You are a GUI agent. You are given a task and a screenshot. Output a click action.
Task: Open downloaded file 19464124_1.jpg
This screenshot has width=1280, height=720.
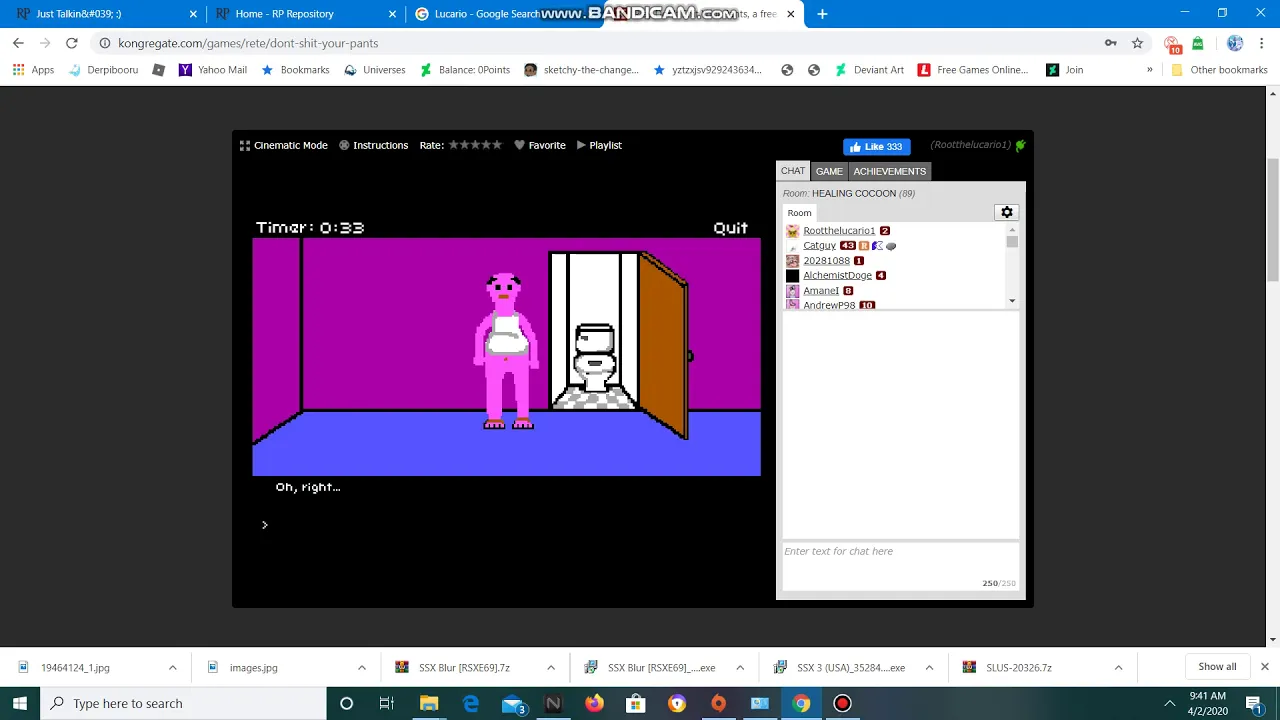(75, 667)
